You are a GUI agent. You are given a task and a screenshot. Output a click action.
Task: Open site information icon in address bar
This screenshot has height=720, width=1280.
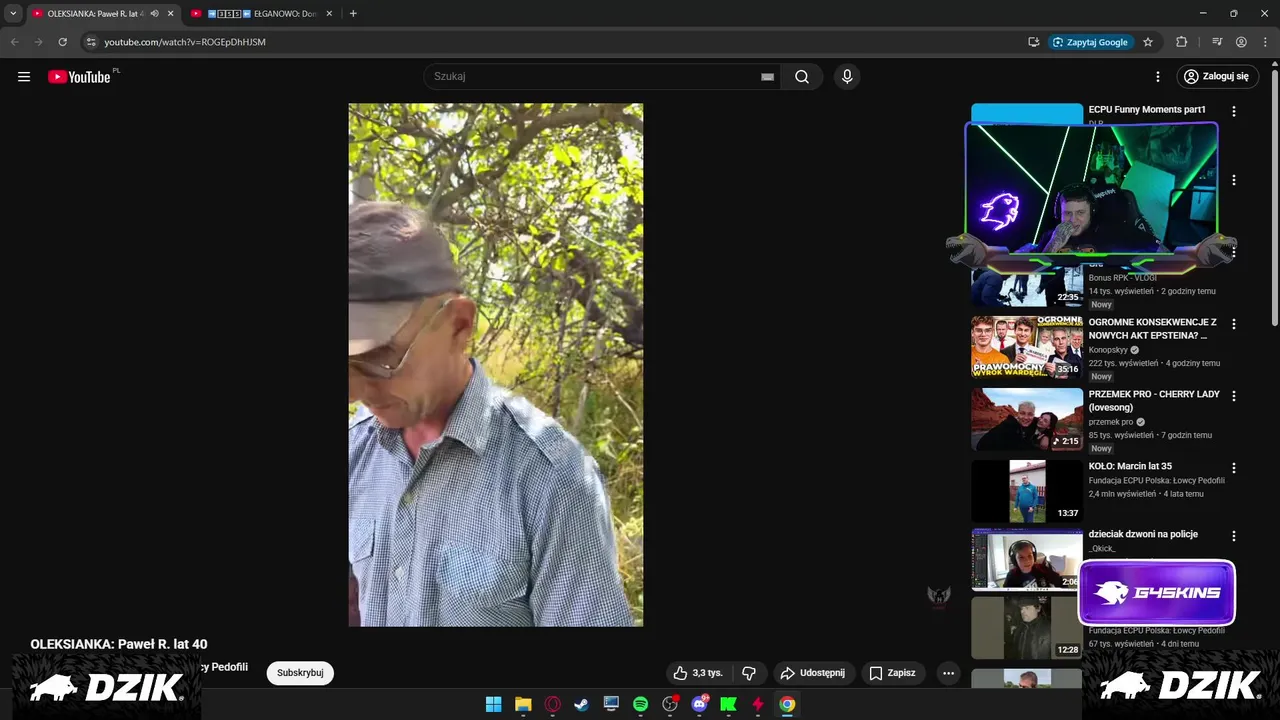[x=90, y=42]
